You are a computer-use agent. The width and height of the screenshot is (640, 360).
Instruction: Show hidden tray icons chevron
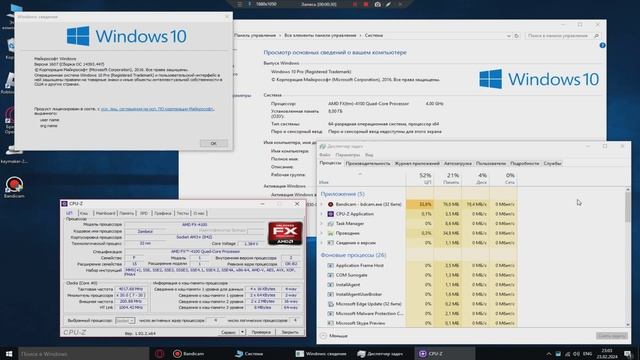[x=549, y=353]
